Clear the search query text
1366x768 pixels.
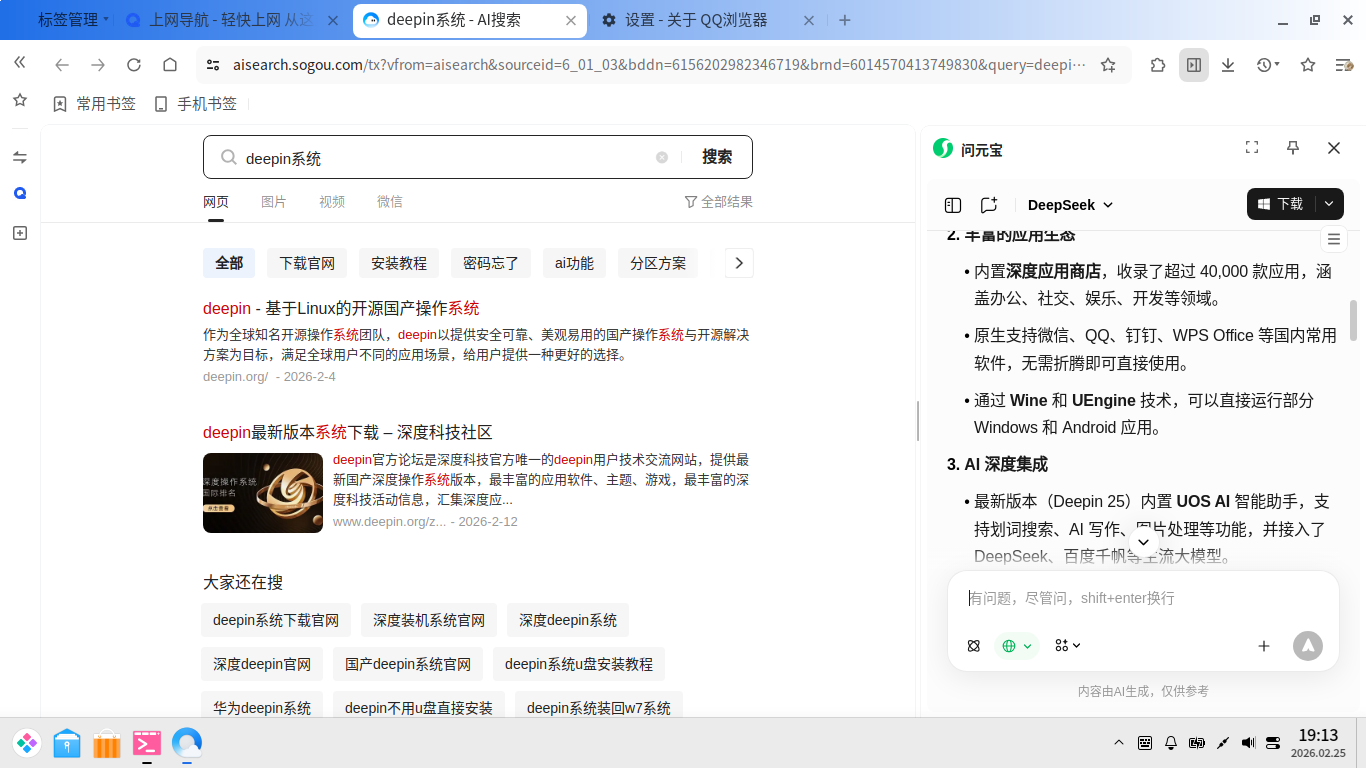pyautogui.click(x=662, y=158)
